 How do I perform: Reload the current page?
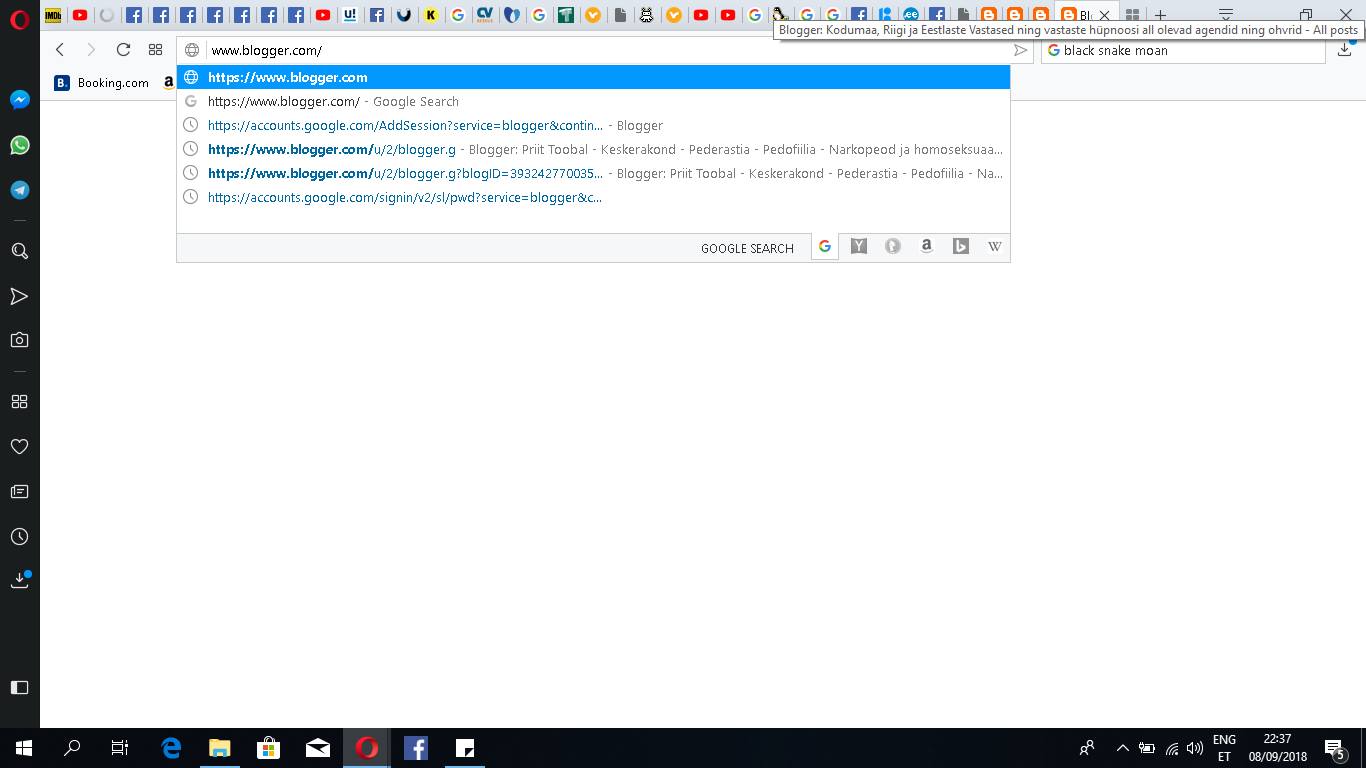tap(123, 50)
